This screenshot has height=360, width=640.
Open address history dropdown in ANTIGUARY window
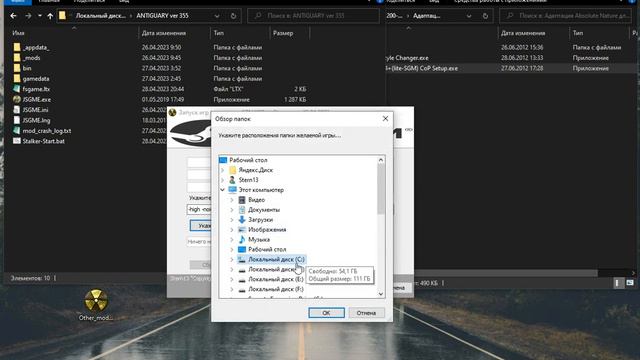click(x=217, y=16)
